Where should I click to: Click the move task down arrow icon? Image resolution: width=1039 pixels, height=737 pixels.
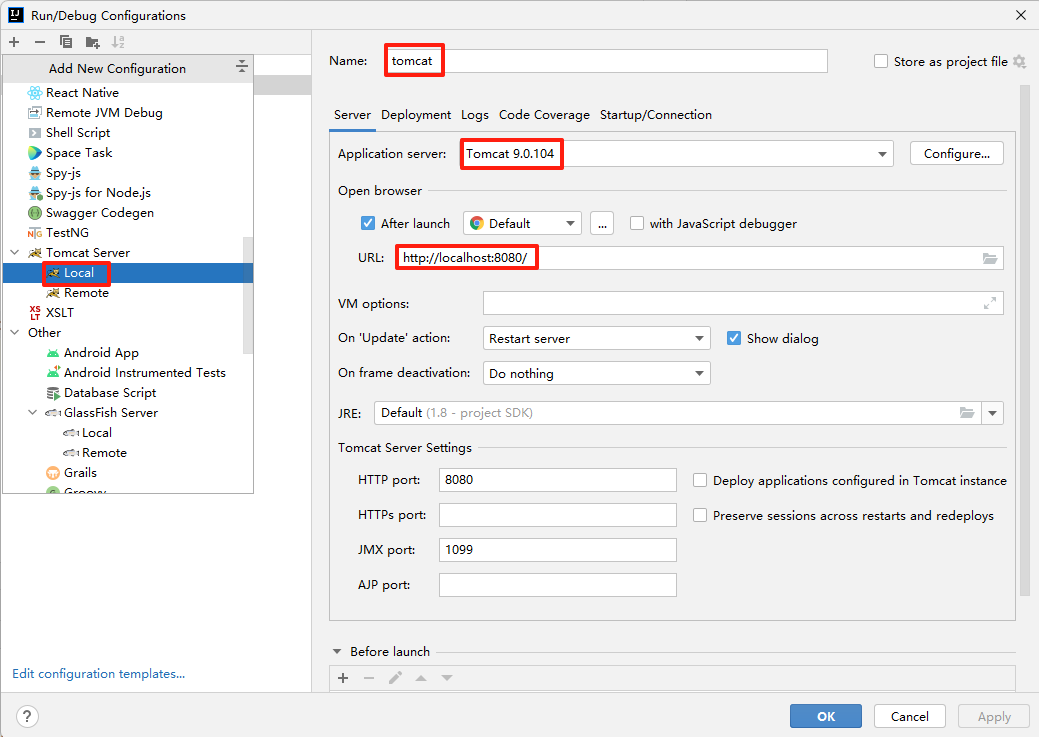pos(447,678)
